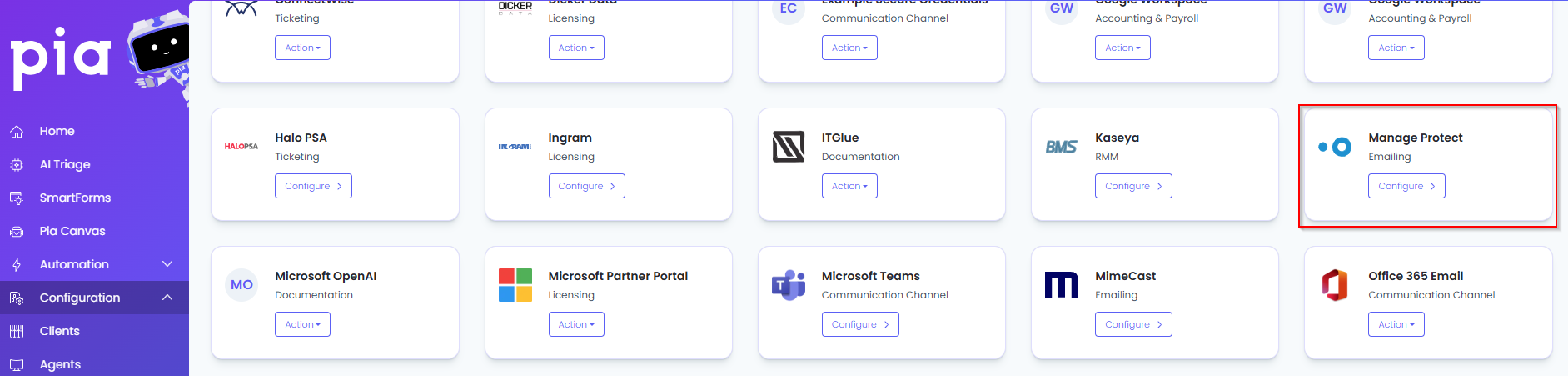Click the Dicker Data logo
The width and height of the screenshot is (1568, 376).
click(x=515, y=7)
